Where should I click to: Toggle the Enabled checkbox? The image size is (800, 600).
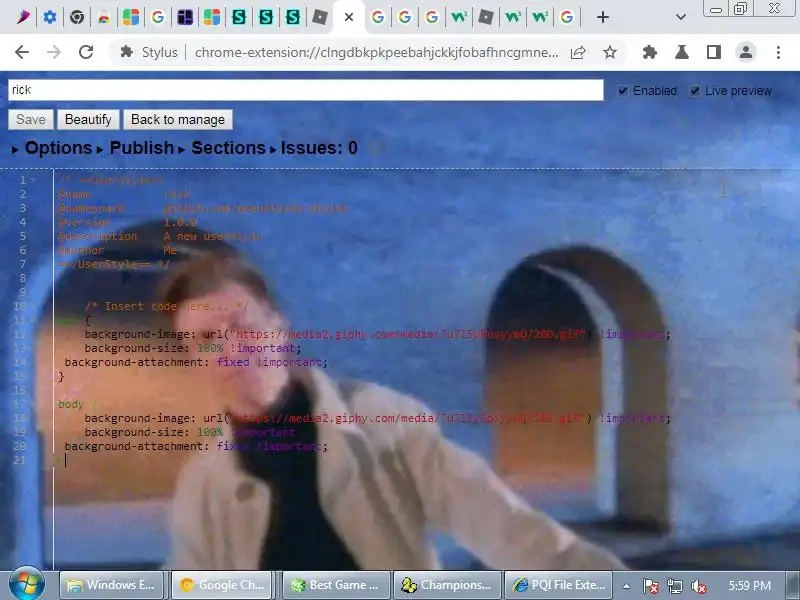pos(622,91)
